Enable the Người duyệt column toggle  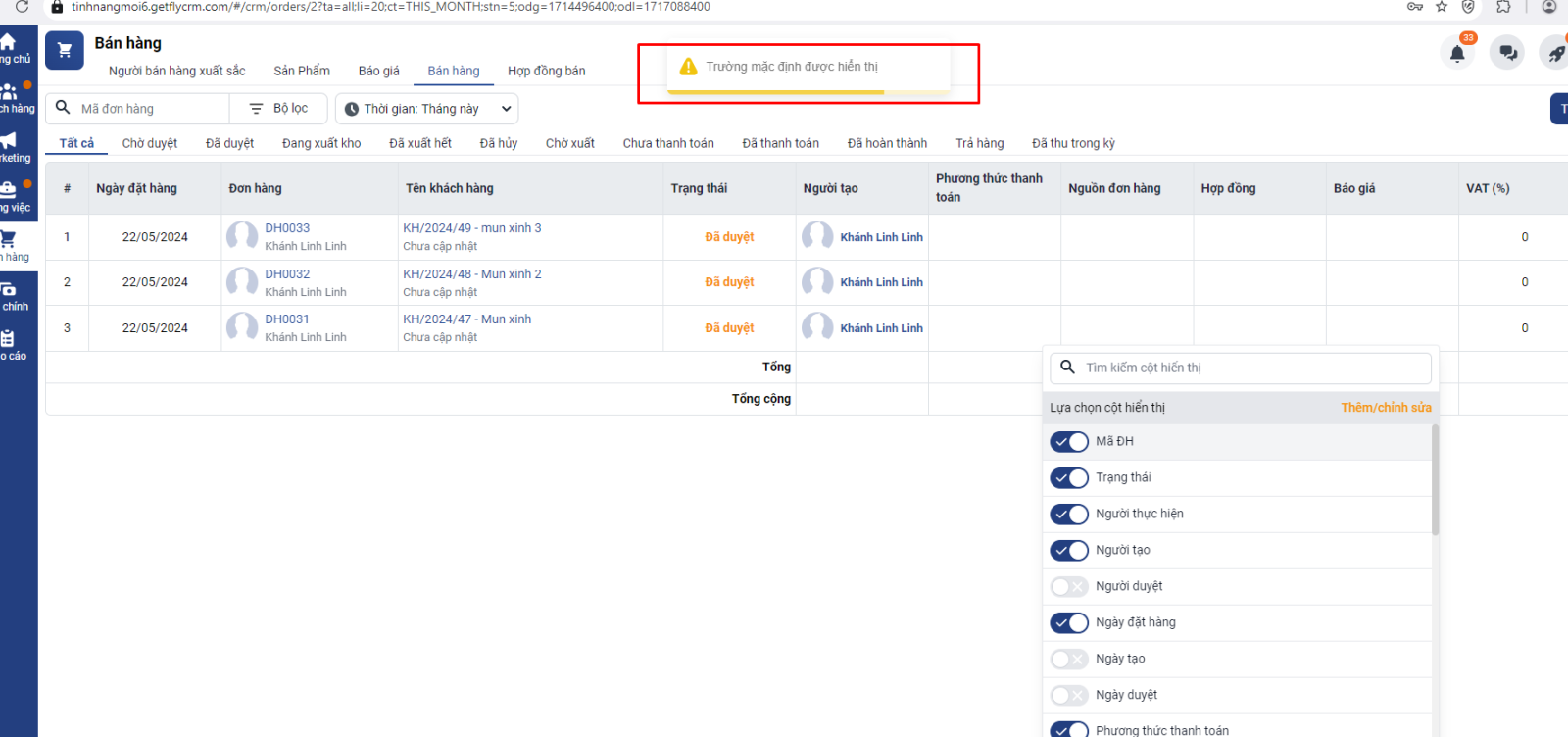pos(1069,587)
